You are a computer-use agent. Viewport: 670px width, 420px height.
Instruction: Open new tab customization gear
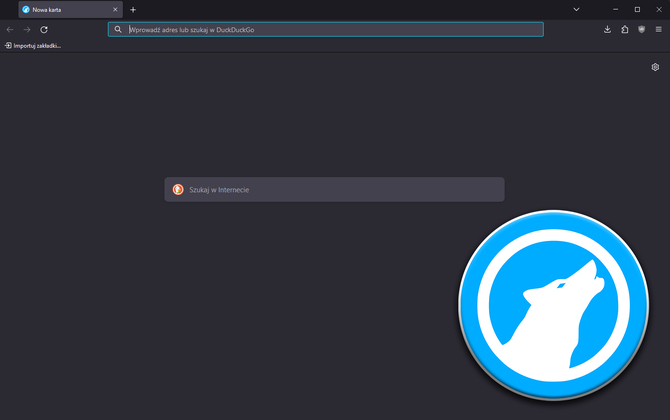(655, 67)
